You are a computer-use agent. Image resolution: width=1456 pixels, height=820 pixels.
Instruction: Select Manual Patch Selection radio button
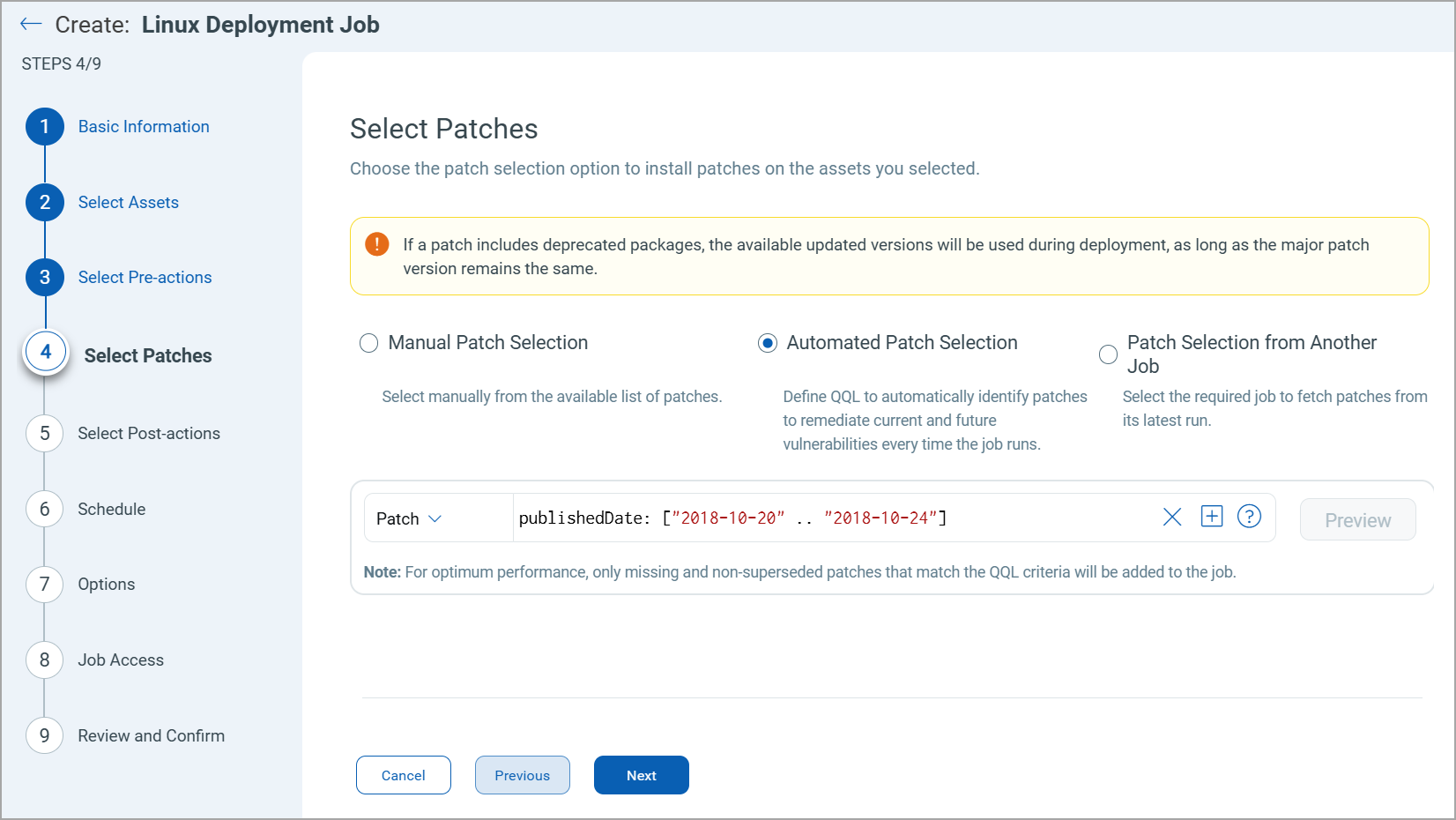pyautogui.click(x=369, y=343)
